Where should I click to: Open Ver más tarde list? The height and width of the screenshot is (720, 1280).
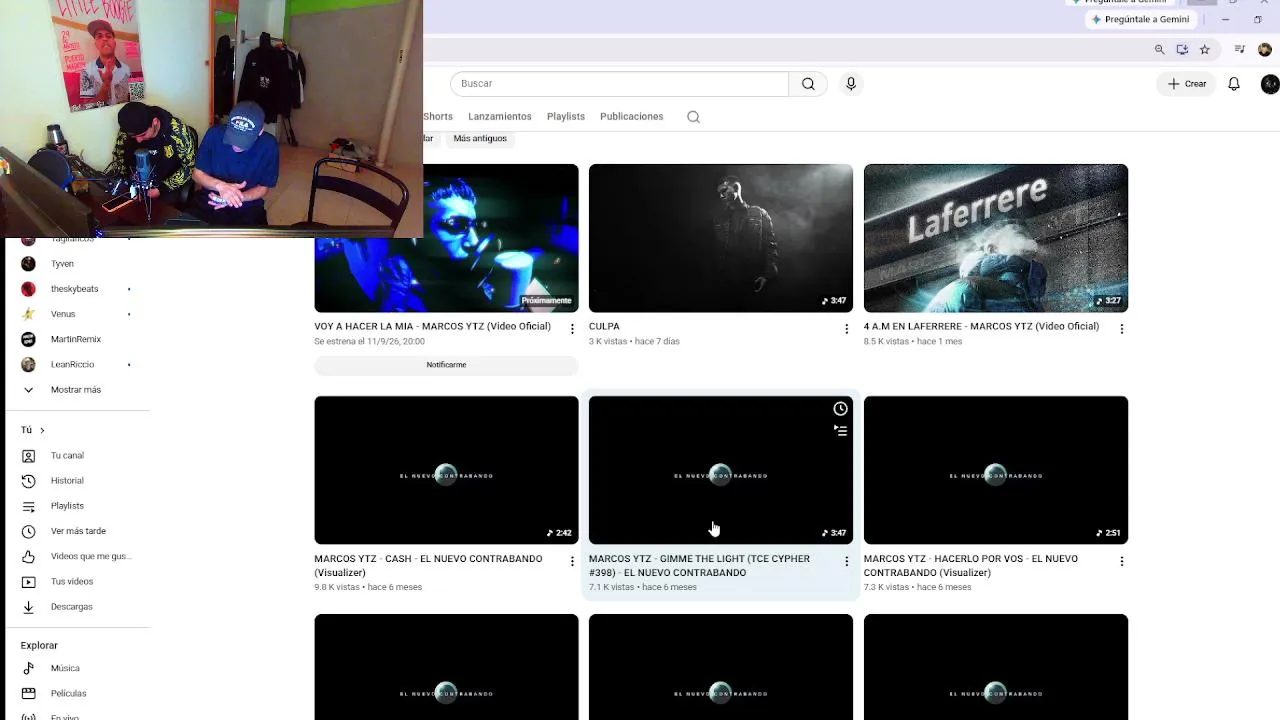point(78,531)
